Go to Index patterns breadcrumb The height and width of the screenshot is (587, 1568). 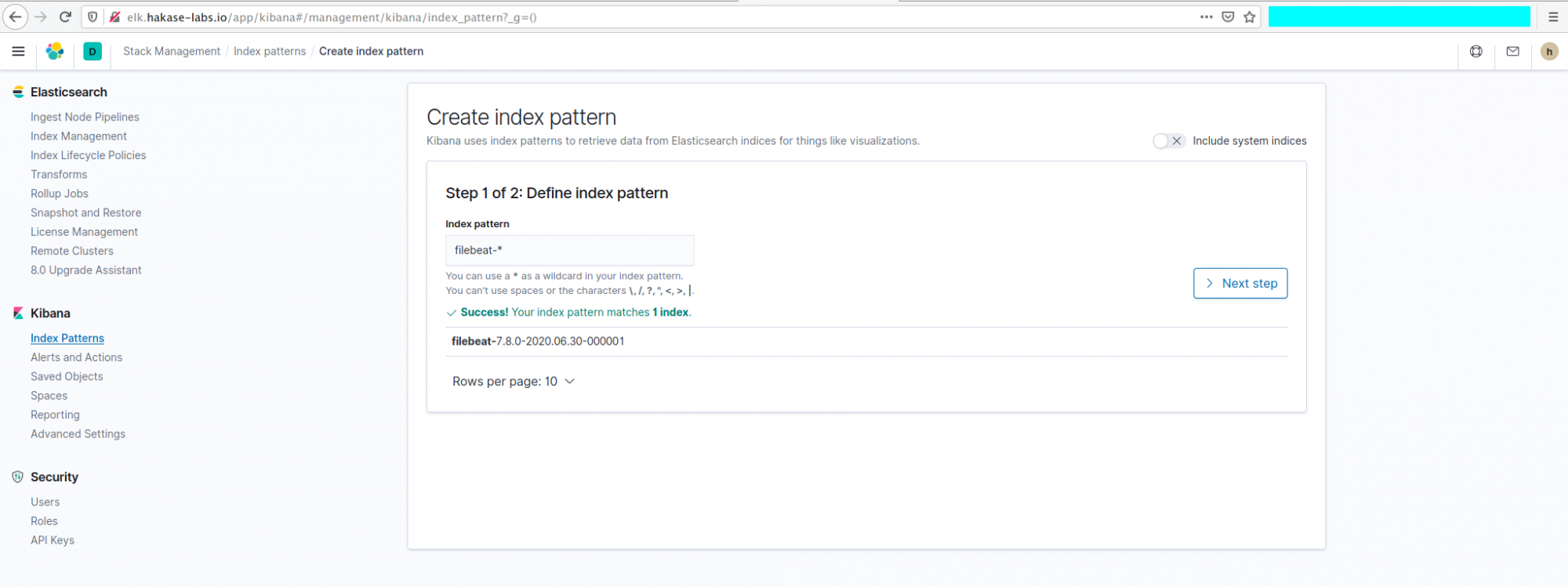click(270, 52)
